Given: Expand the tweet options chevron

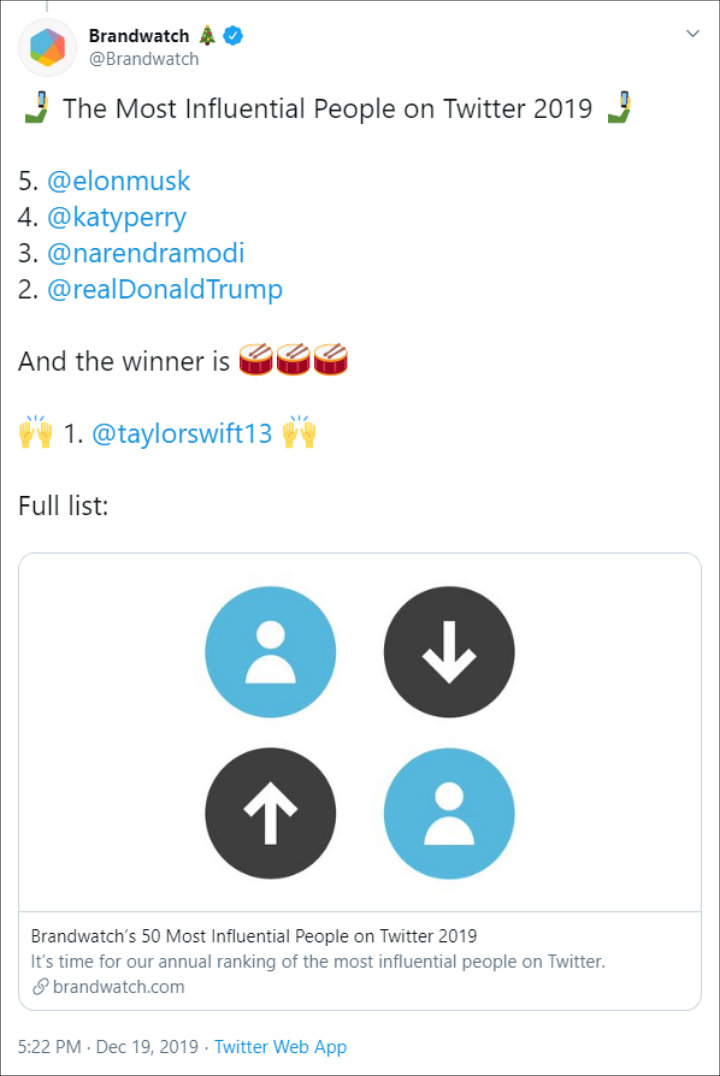Looking at the screenshot, I should pyautogui.click(x=692, y=32).
